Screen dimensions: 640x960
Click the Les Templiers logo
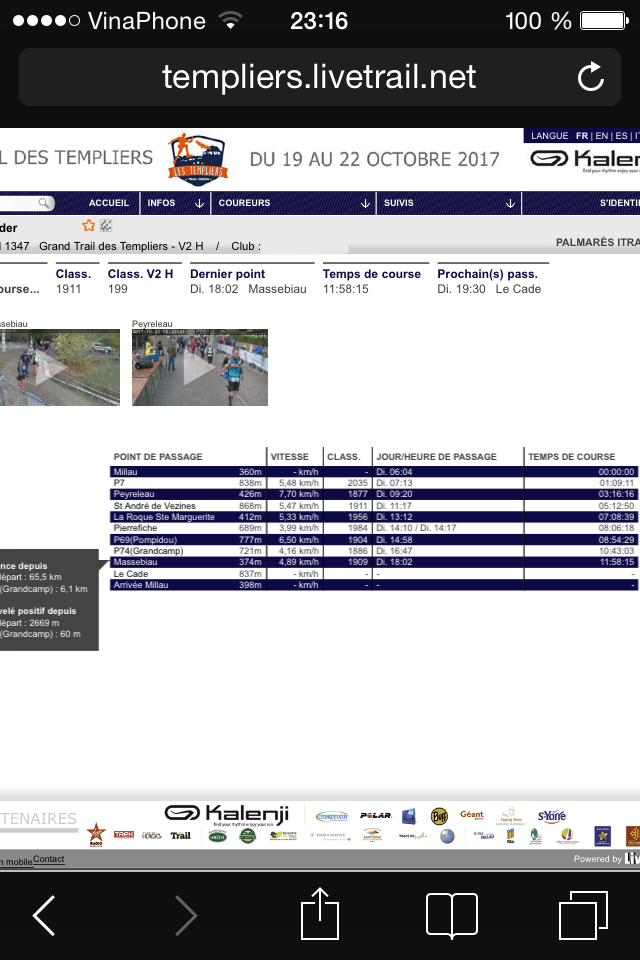coord(198,158)
